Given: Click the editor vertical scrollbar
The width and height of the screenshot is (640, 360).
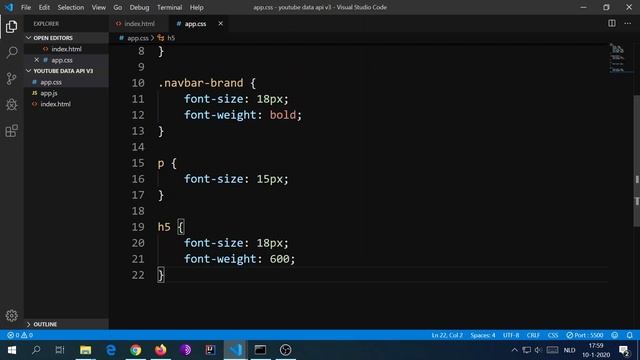Looking at the screenshot, I should [636, 161].
